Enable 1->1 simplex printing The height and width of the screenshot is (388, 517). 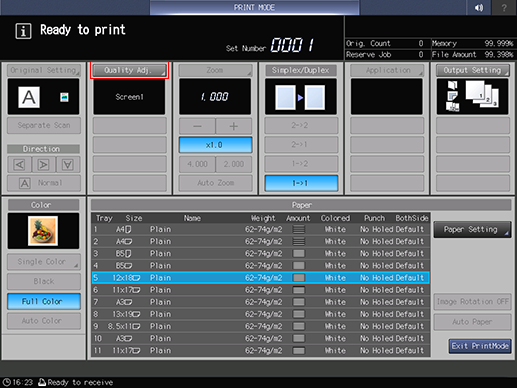[x=301, y=183]
